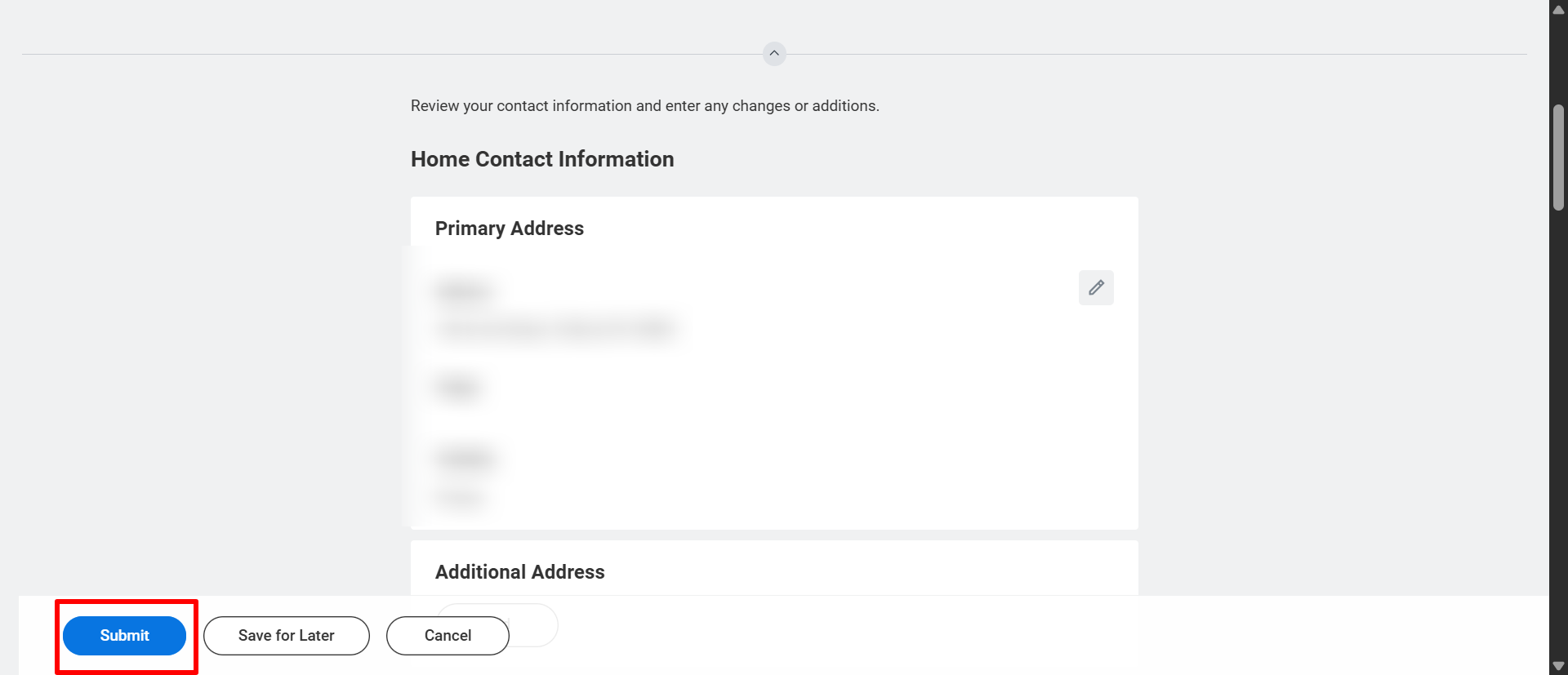Viewport: 1568px width, 675px height.
Task: Click the long blurred address line
Action: (x=555, y=329)
